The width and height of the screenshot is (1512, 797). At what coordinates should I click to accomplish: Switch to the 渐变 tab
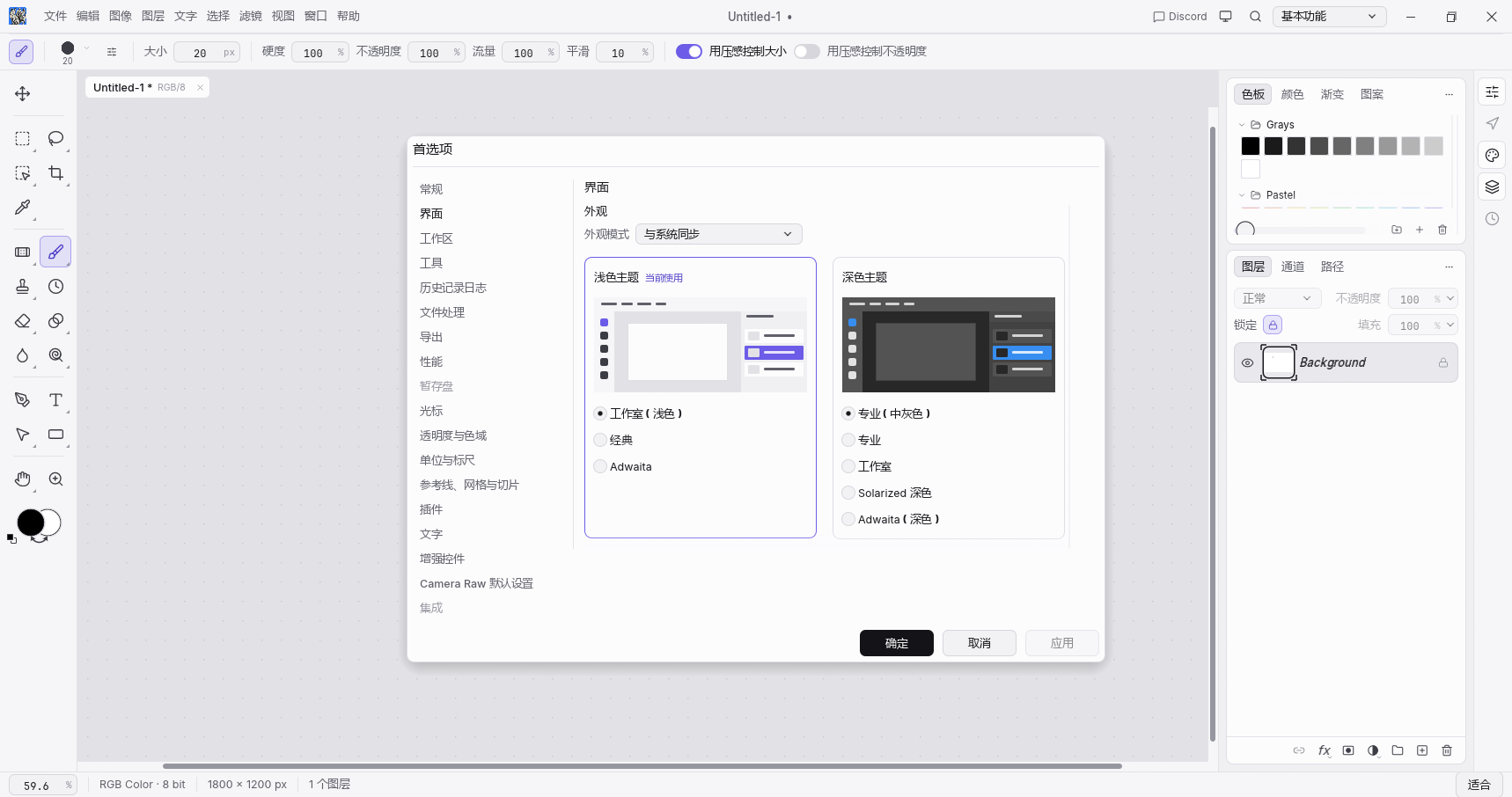tap(1332, 94)
